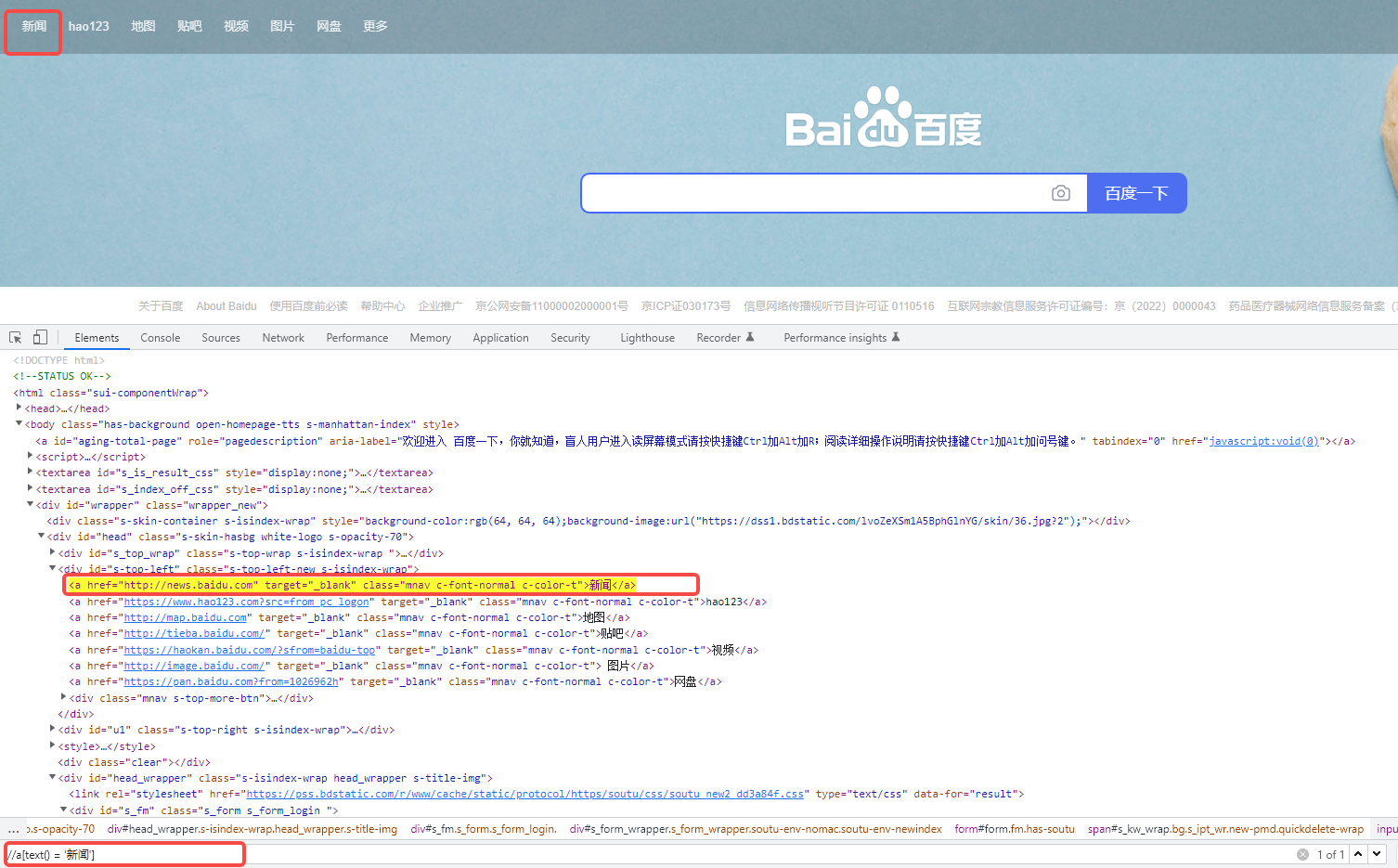The width and height of the screenshot is (1398, 868).
Task: Open the 贴吧 nav link
Action: pos(189,26)
